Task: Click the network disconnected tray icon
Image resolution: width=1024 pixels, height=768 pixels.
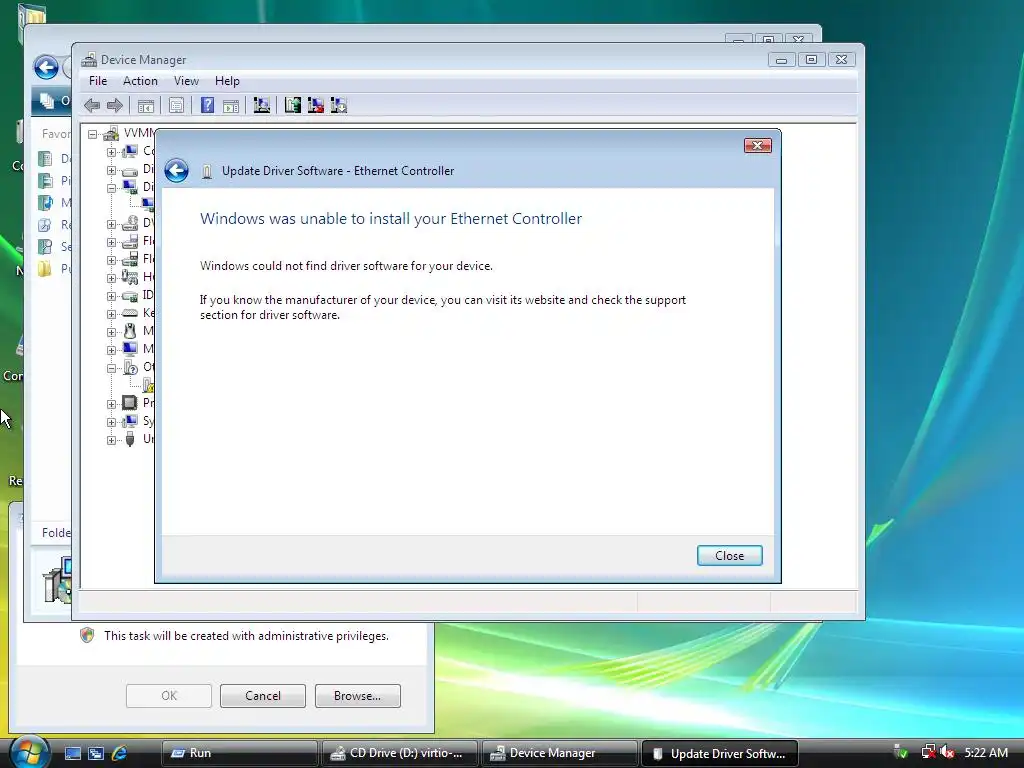Action: pos(927,752)
